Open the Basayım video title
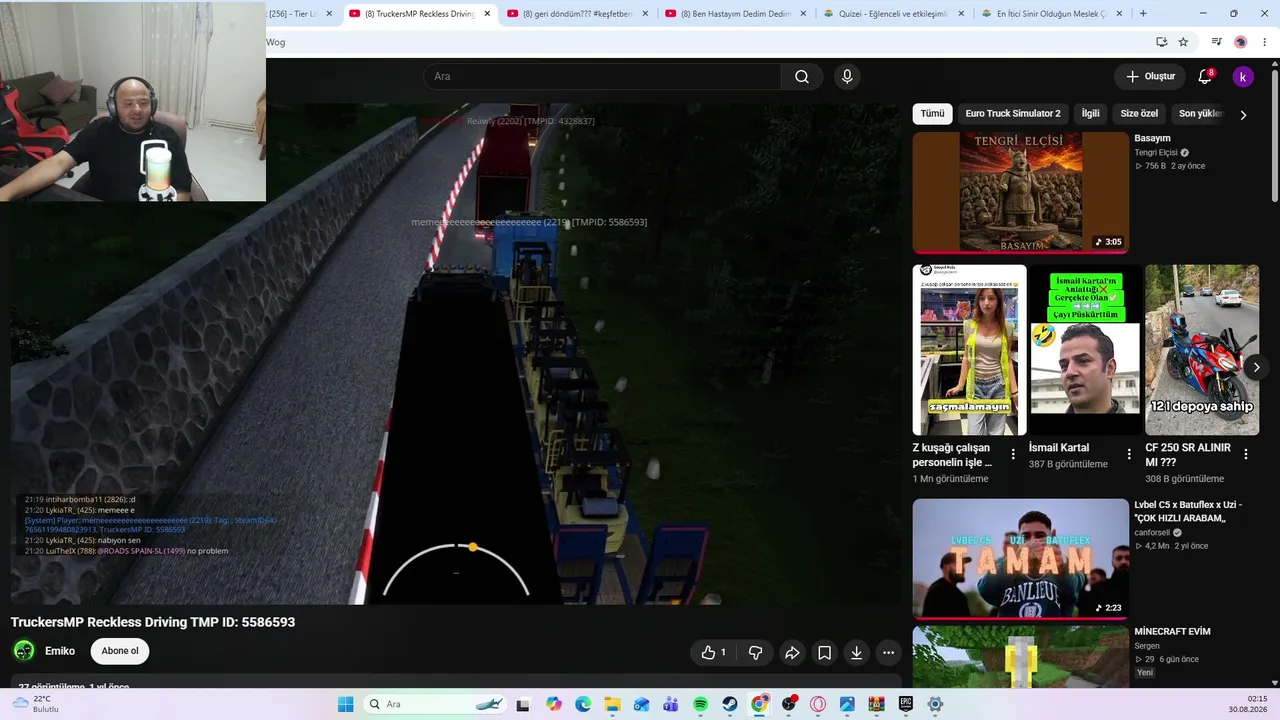The image size is (1280, 720). coord(1152,138)
